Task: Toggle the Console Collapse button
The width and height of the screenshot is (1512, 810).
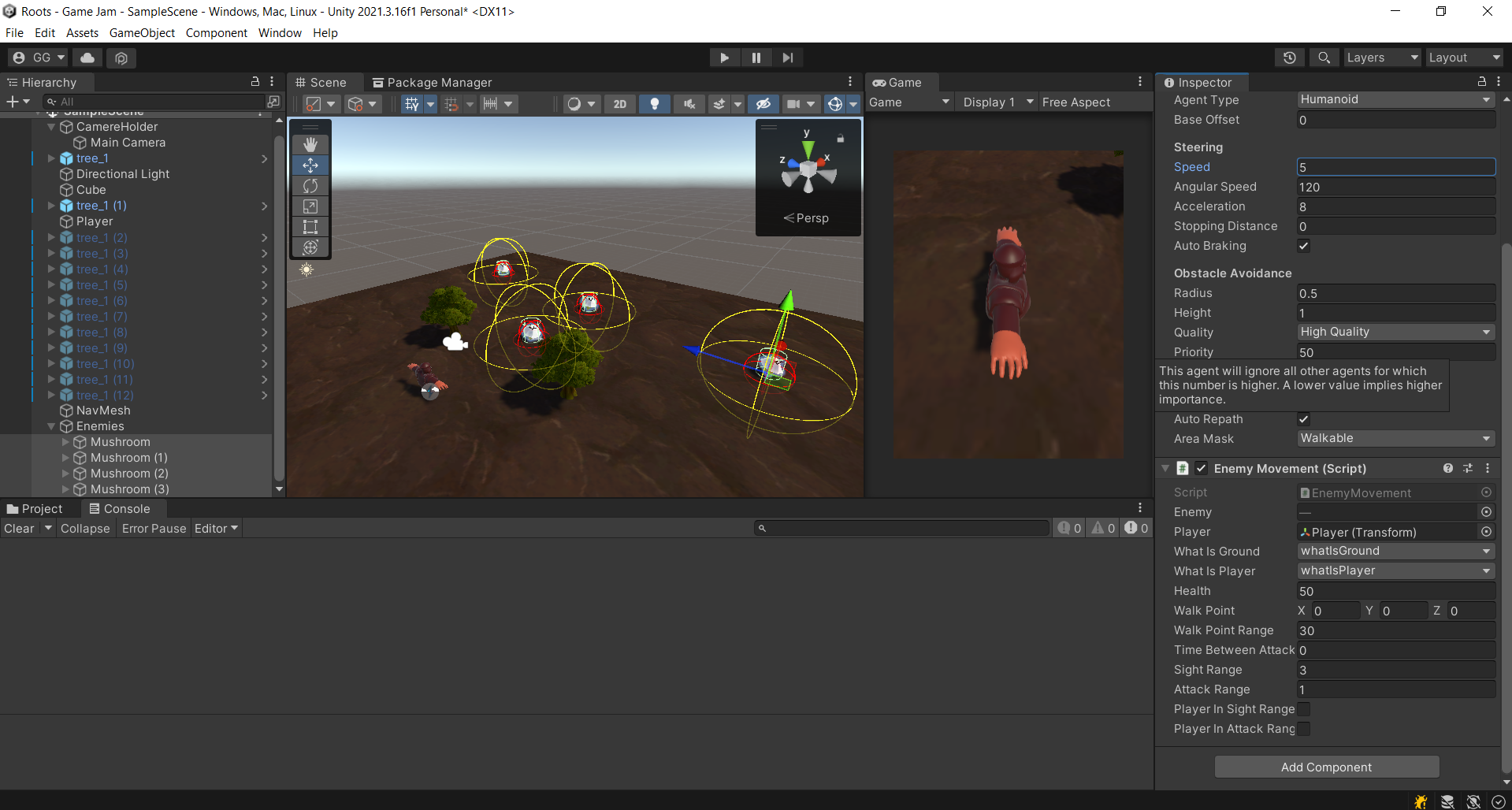Action: pyautogui.click(x=85, y=529)
